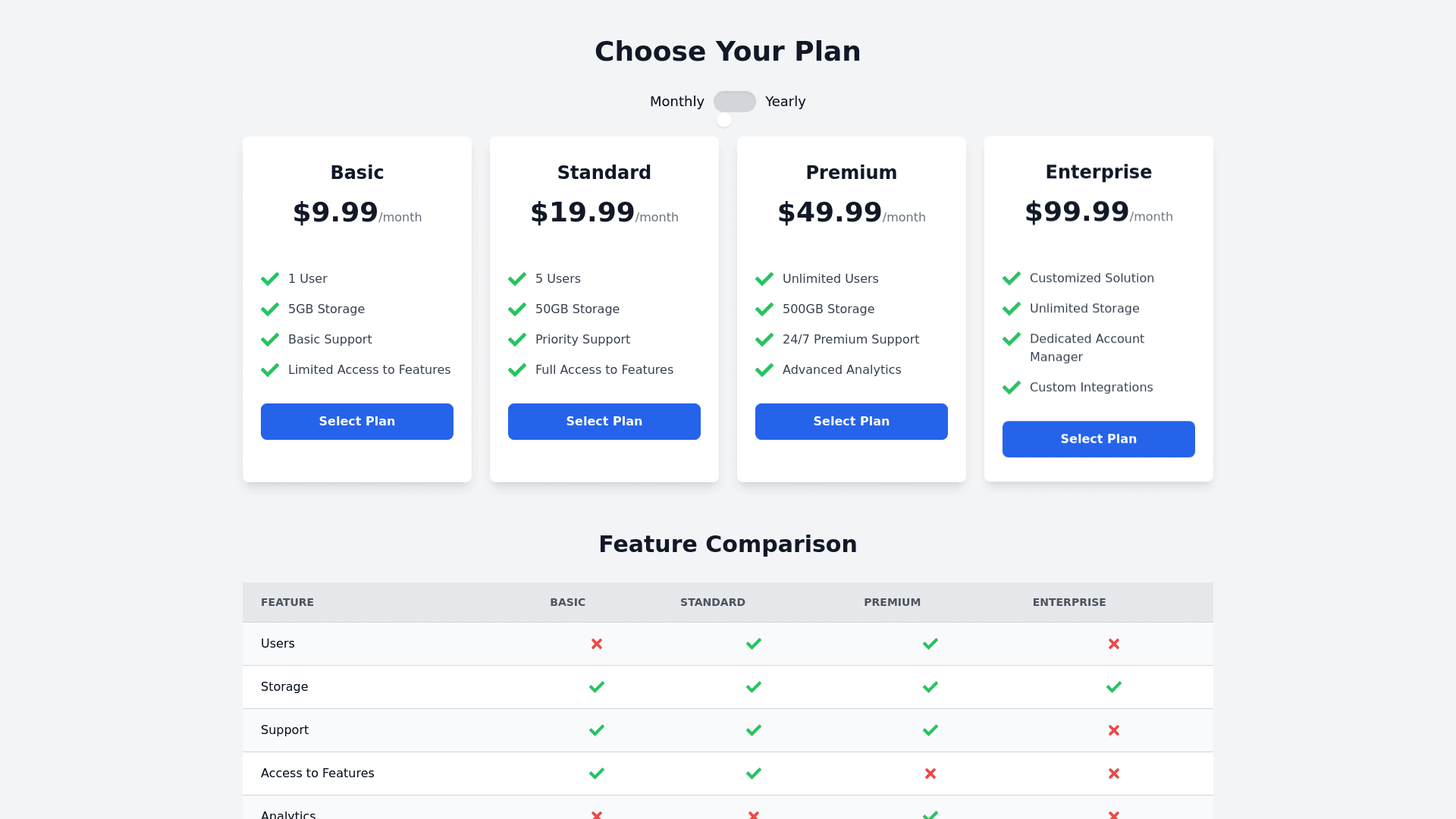Screen dimensions: 1456x819
Task: Click Select Plan button for Basic
Action: point(357,422)
